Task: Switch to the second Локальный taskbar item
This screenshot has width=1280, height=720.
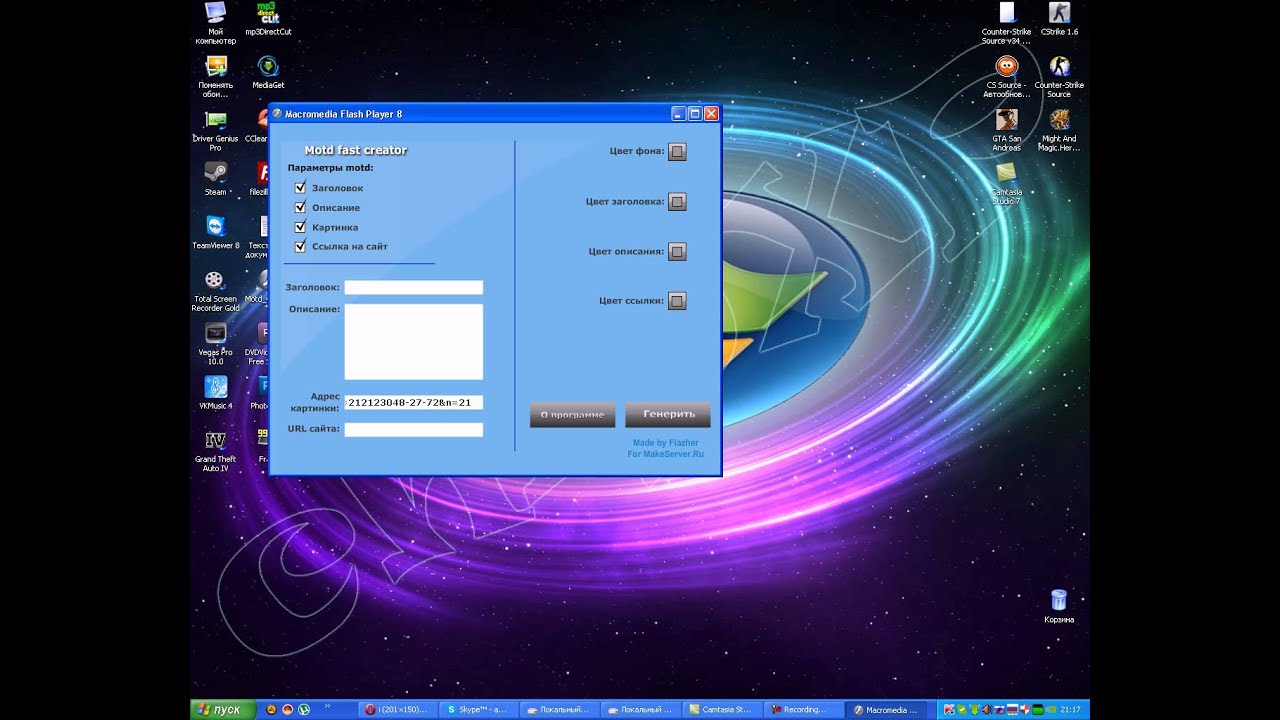Action: click(642, 710)
